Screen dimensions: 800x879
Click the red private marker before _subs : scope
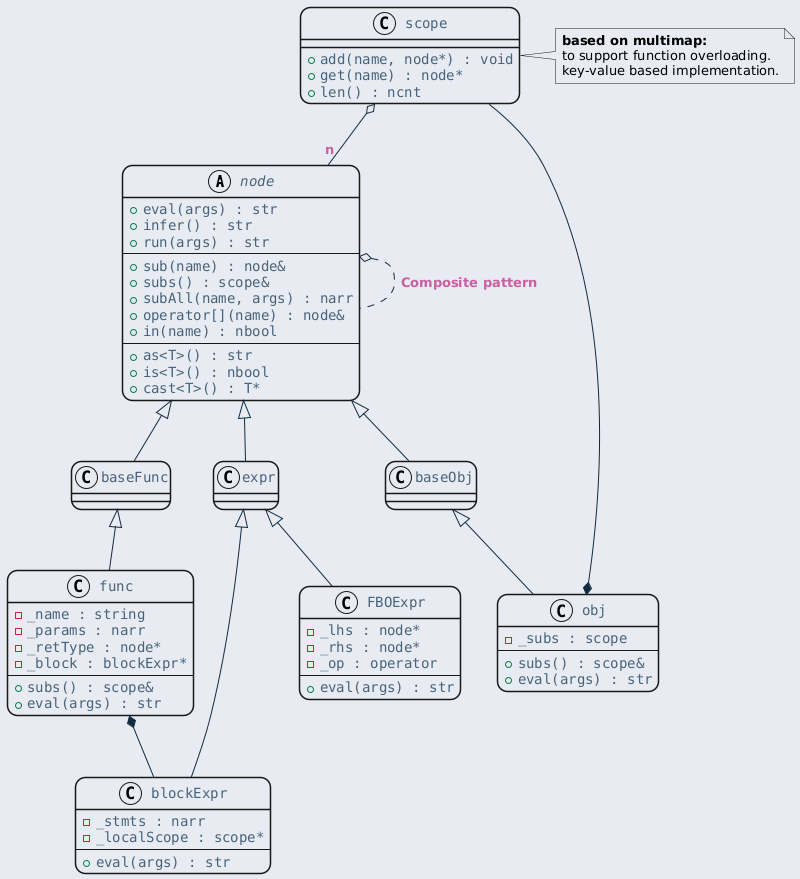click(x=508, y=640)
